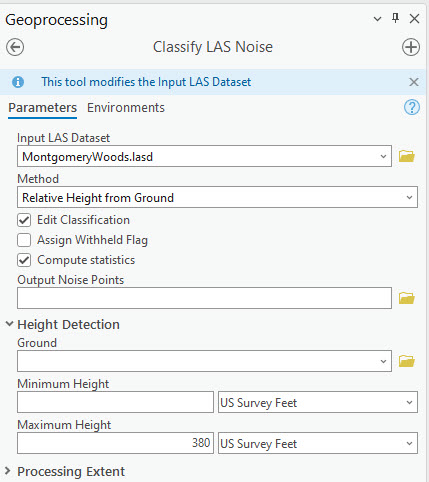Viewport: 429px width, 482px height.
Task: Open the help question mark icon
Action: pos(412,107)
